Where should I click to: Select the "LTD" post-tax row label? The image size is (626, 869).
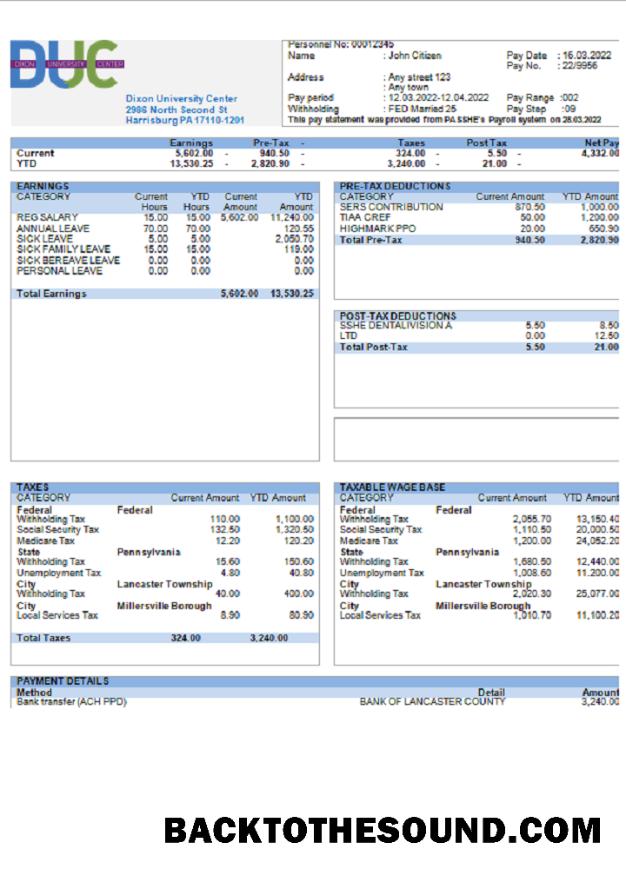pyautogui.click(x=348, y=336)
